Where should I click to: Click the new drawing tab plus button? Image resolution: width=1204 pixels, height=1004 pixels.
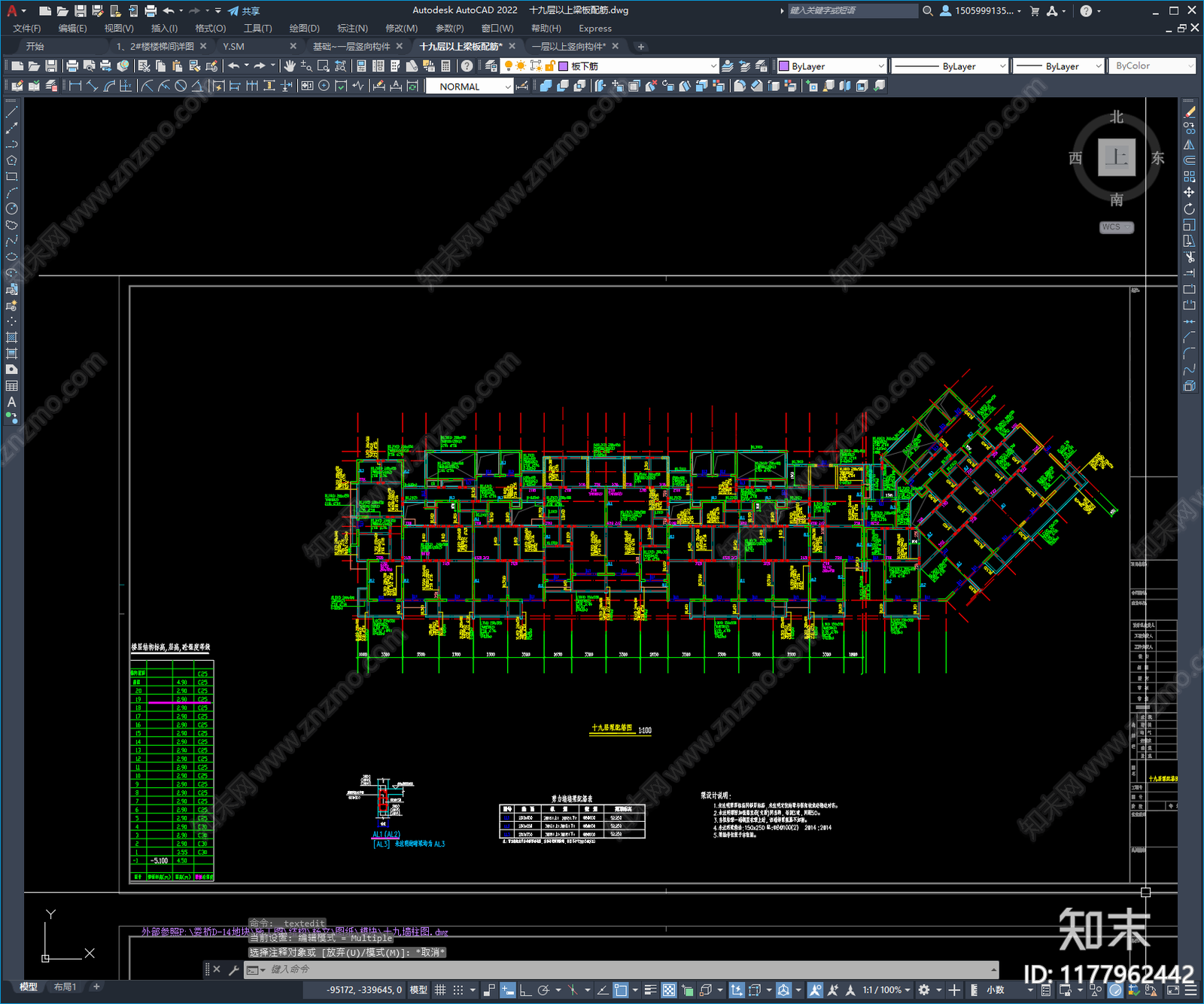(x=641, y=47)
